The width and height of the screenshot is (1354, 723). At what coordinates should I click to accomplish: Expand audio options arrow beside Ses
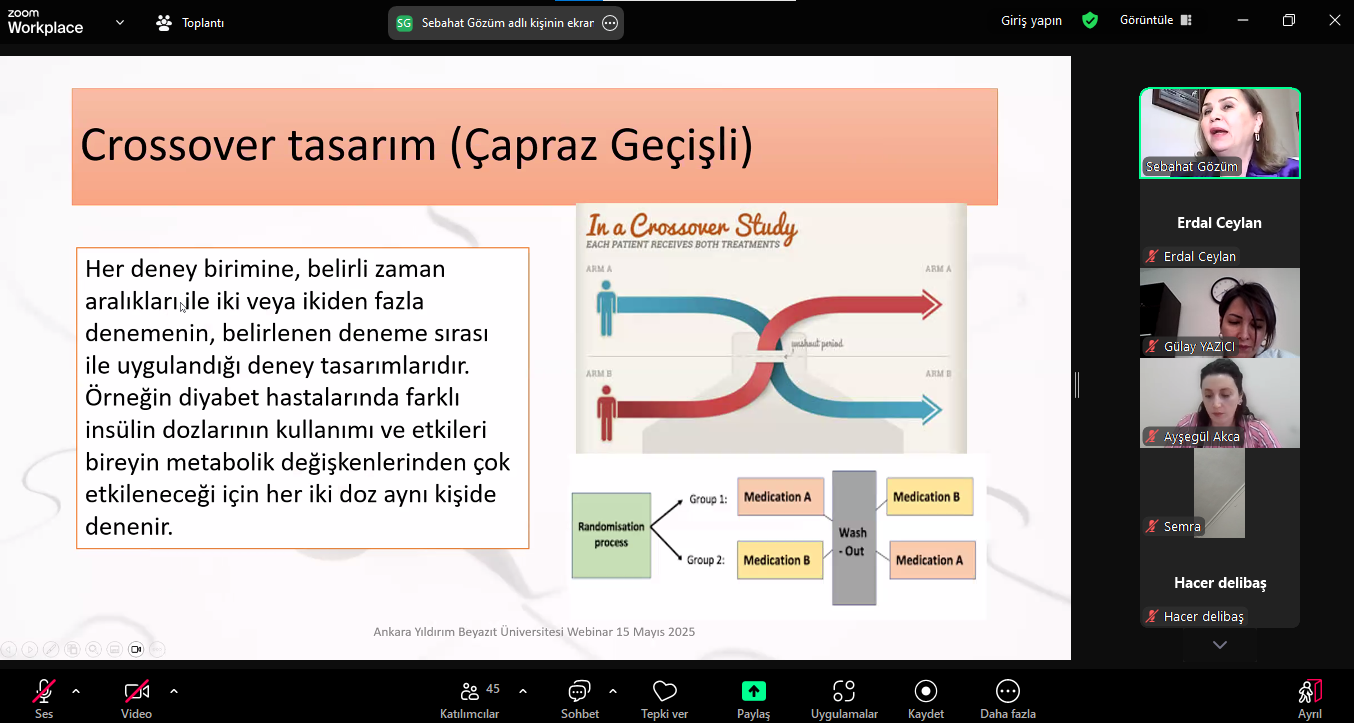coord(76,691)
